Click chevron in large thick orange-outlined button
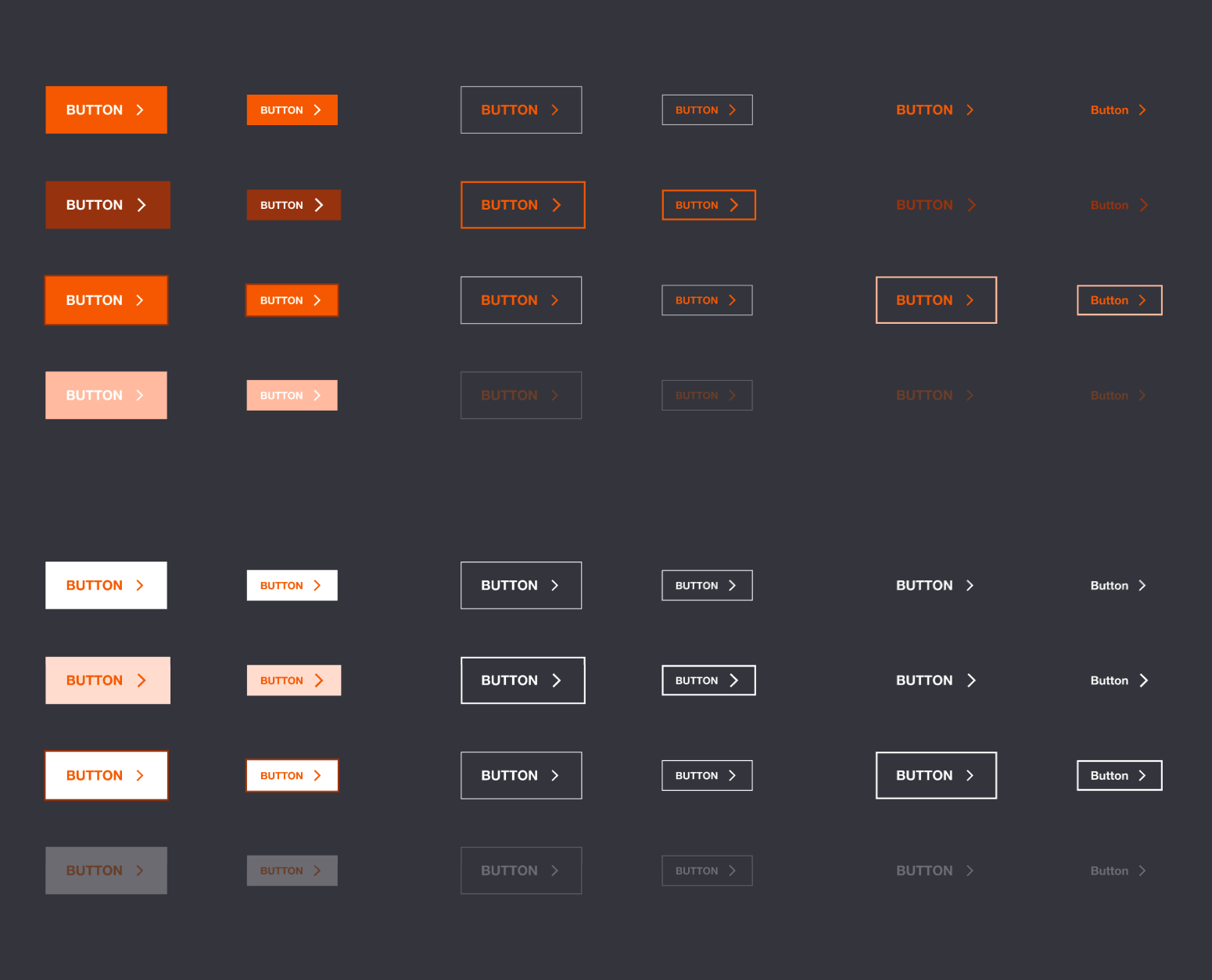1212x980 pixels. 557,205
